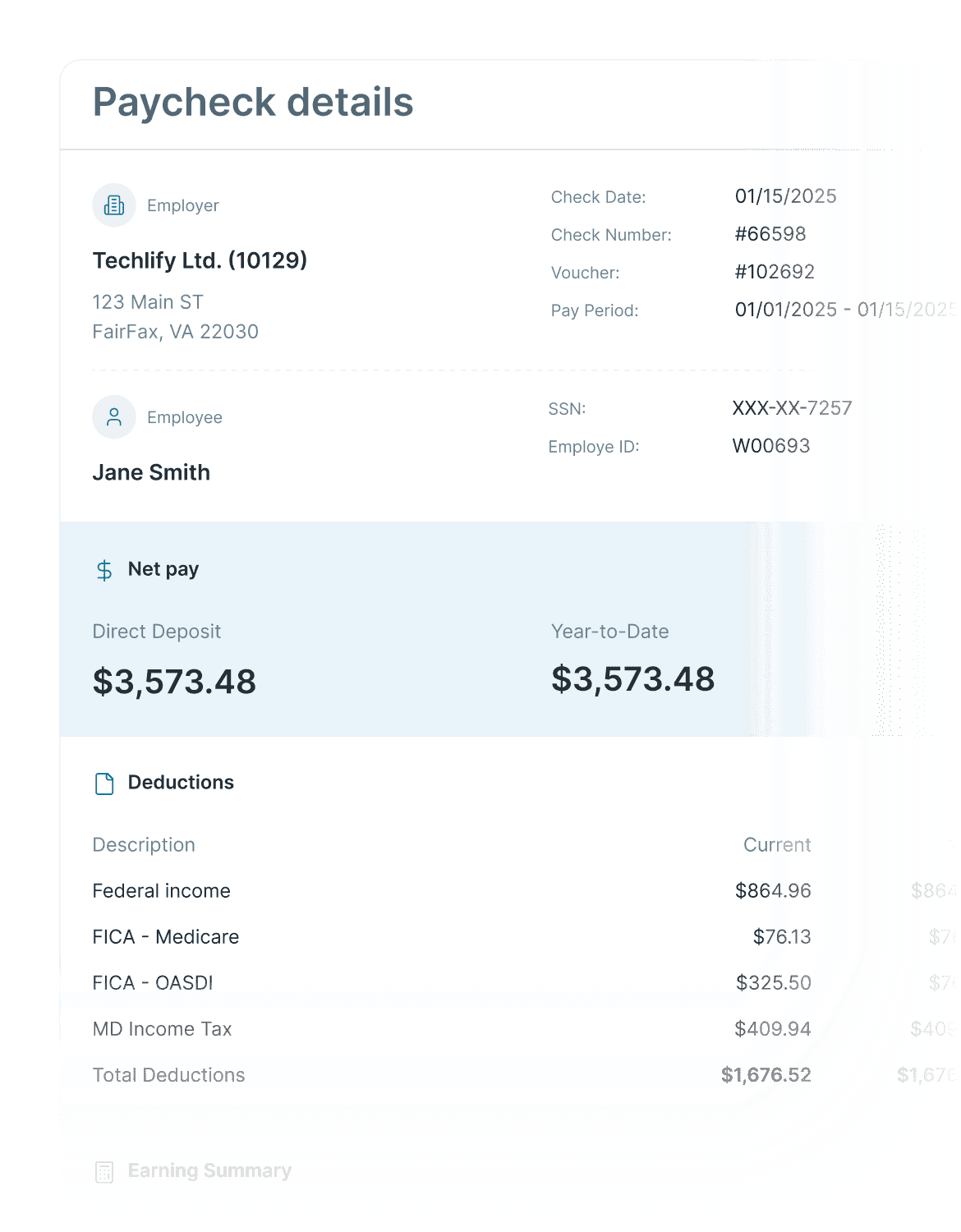Select the Federal income current amount $864.96

tap(773, 891)
